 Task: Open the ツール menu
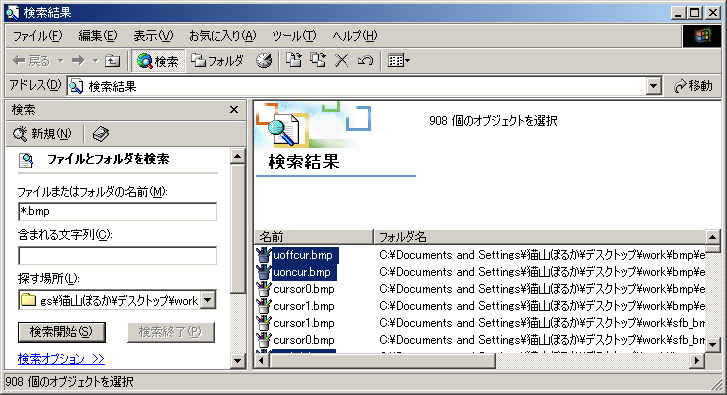294,36
